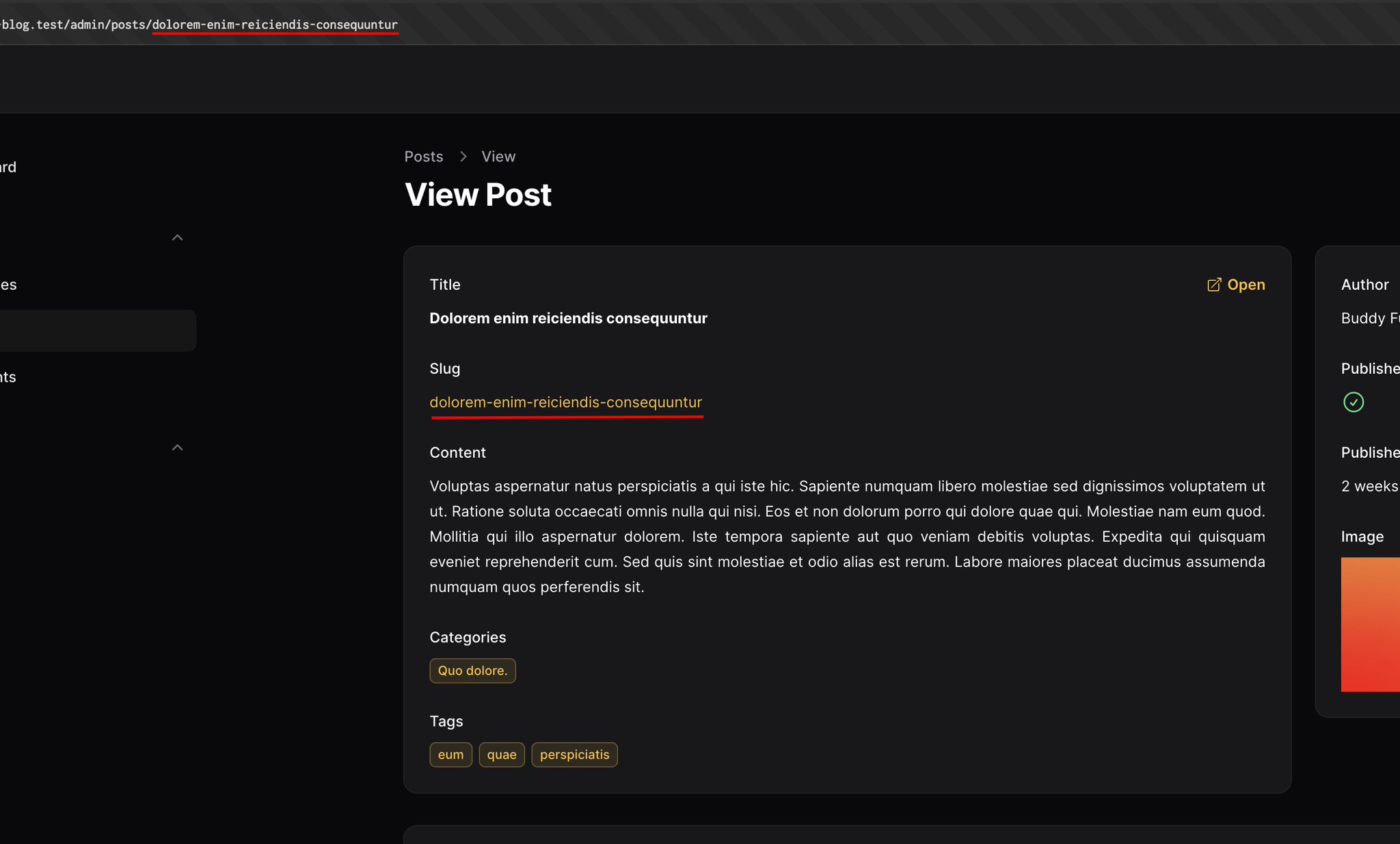1400x844 pixels.
Task: Open the orange post image thumbnail
Action: click(x=1370, y=624)
